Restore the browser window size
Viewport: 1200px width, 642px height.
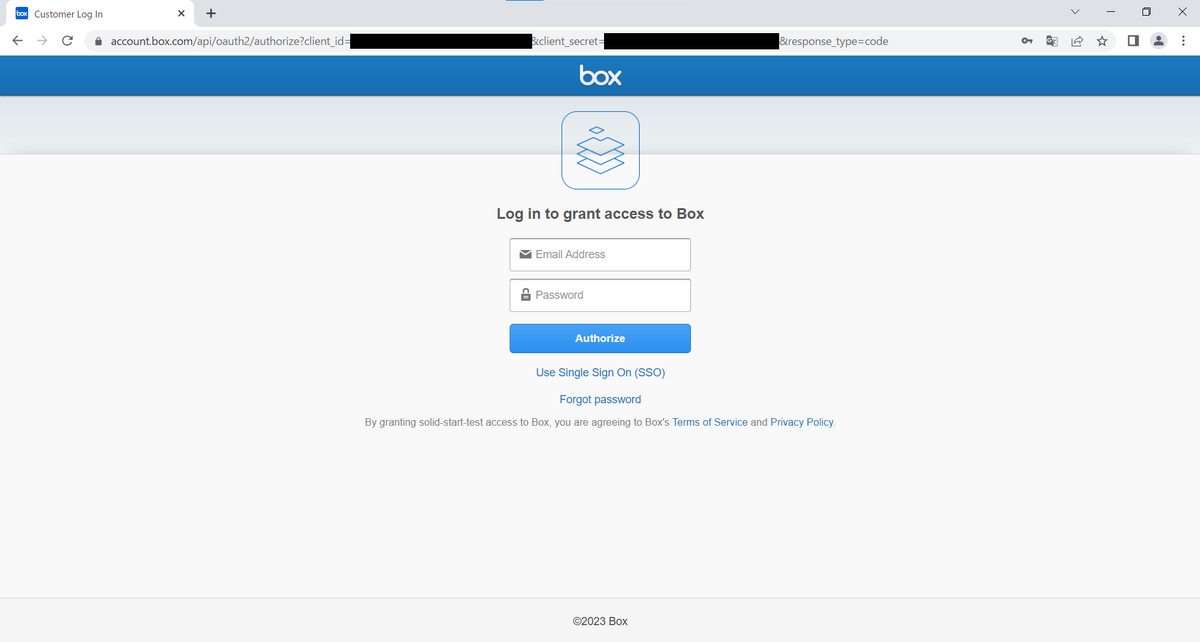(1145, 13)
